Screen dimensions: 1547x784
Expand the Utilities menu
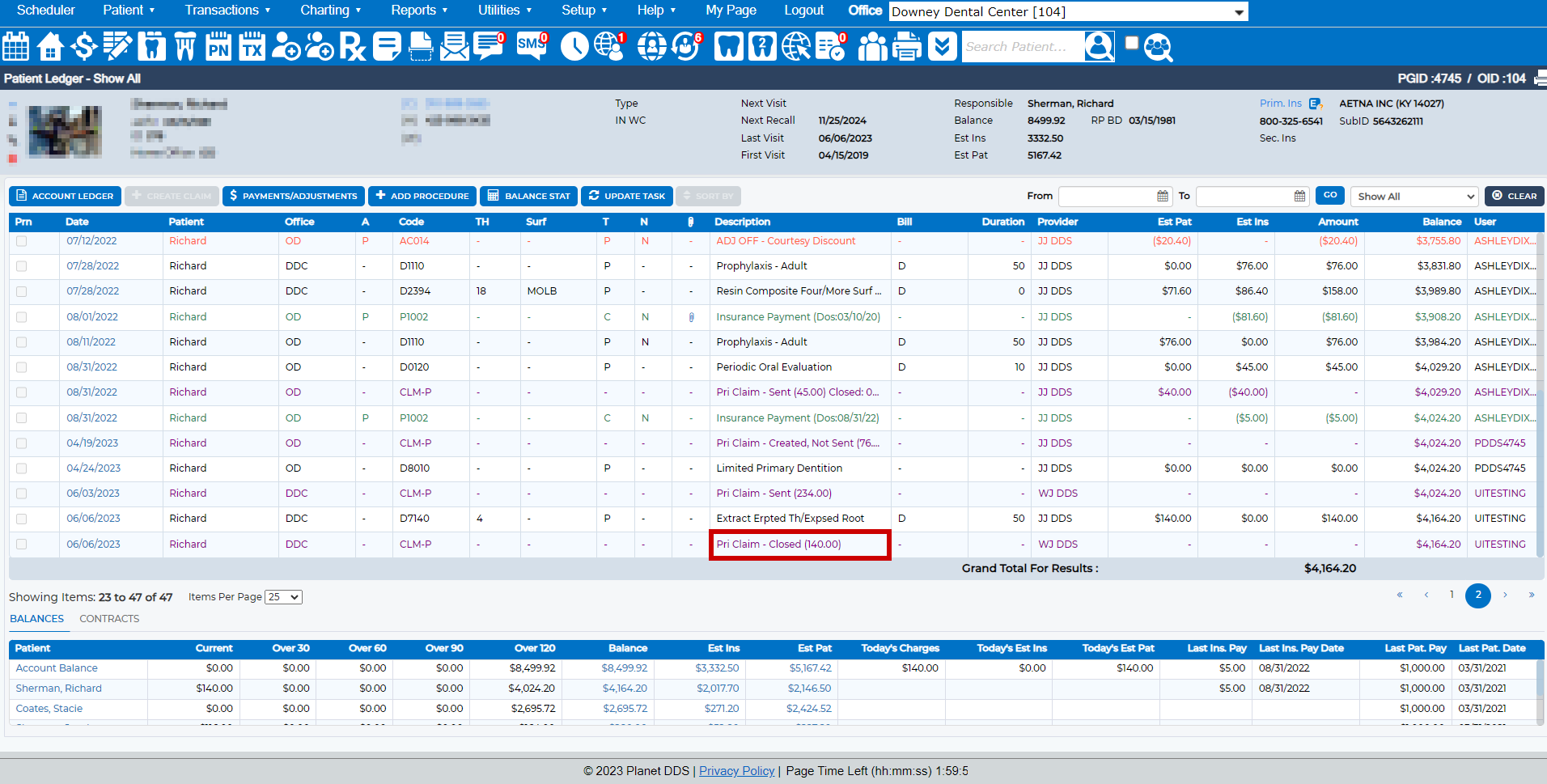coord(505,11)
